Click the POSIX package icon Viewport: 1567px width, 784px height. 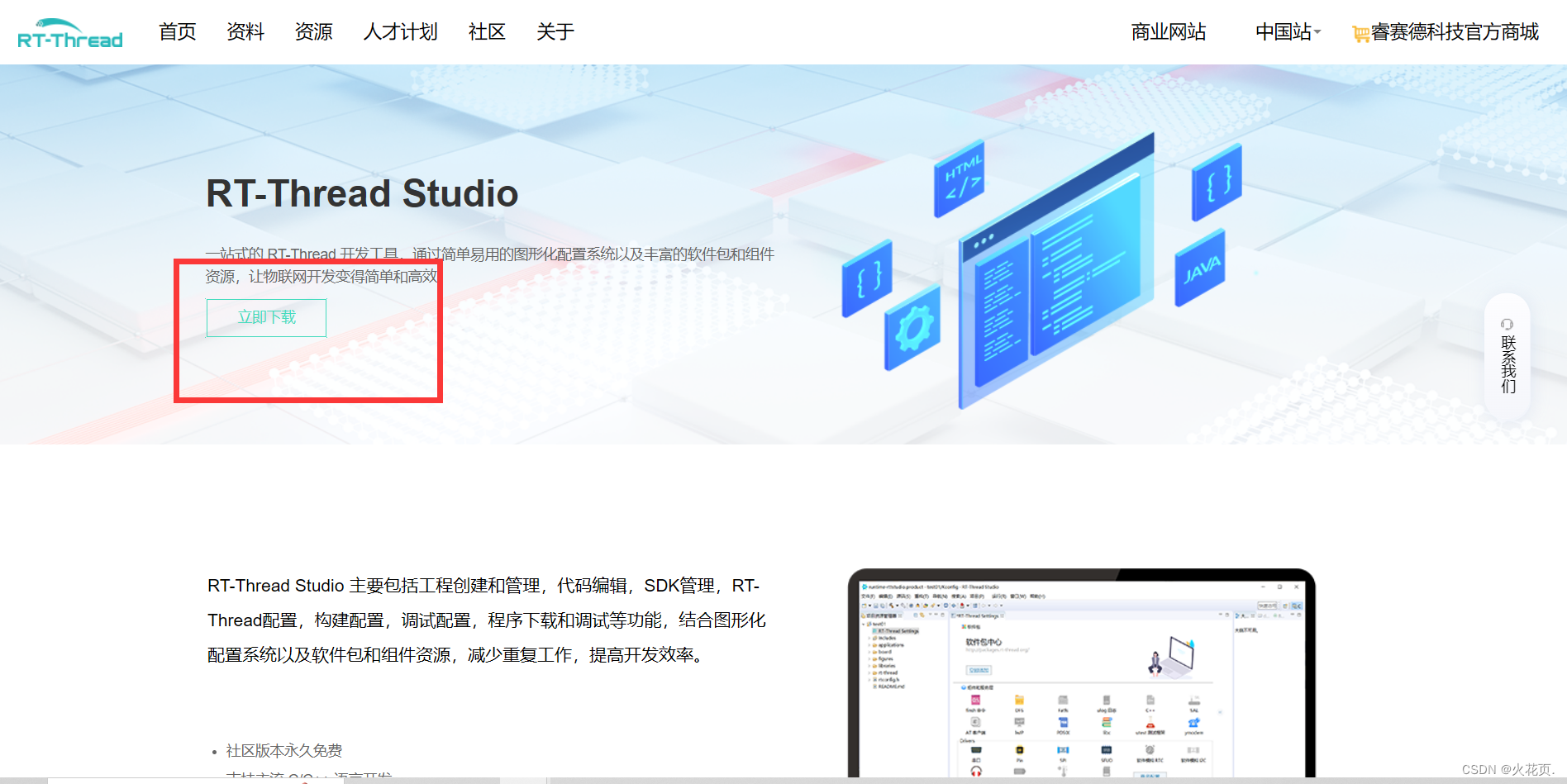[1064, 722]
